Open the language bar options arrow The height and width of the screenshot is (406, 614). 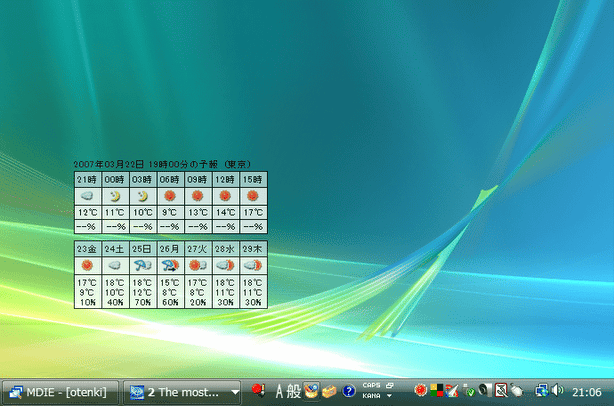(x=389, y=396)
